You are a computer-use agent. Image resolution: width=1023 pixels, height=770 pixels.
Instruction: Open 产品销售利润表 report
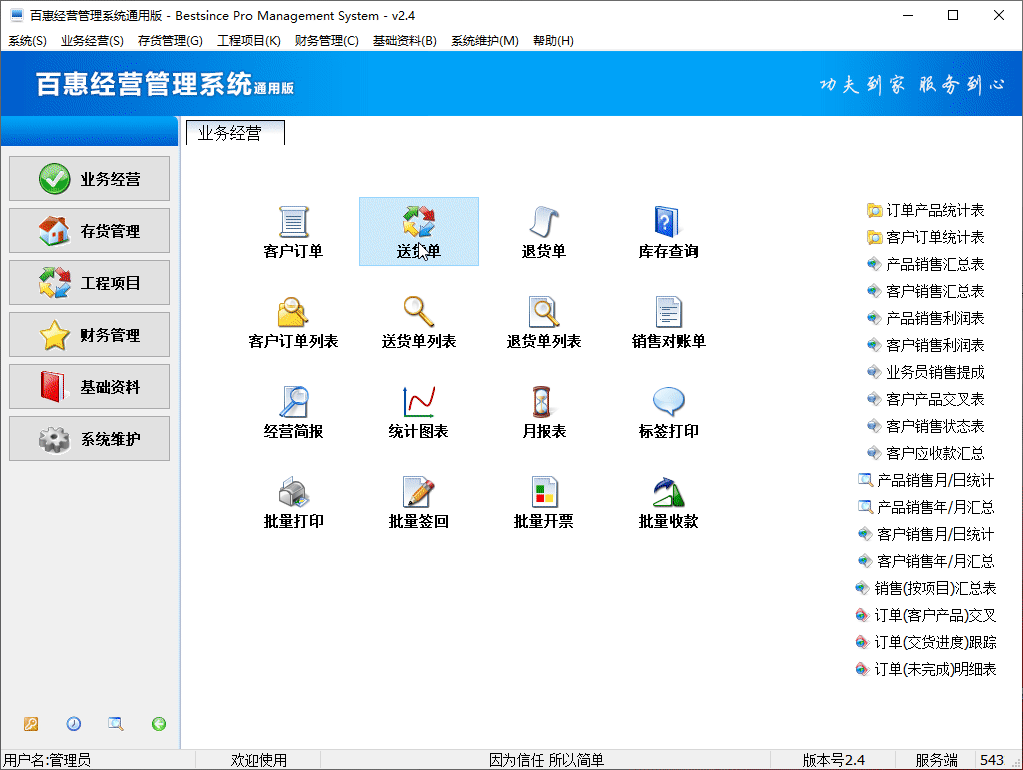click(925, 318)
